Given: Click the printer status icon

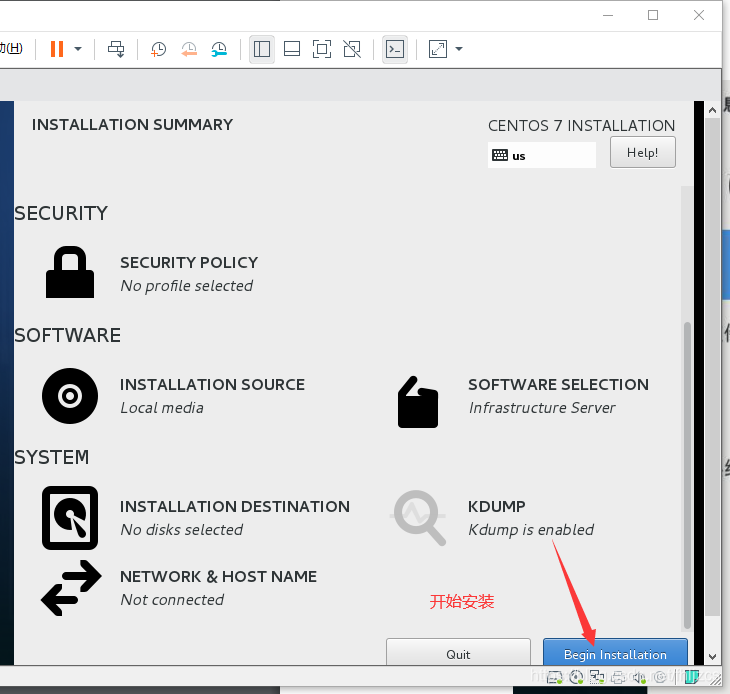Looking at the screenshot, I should click(x=618, y=678).
